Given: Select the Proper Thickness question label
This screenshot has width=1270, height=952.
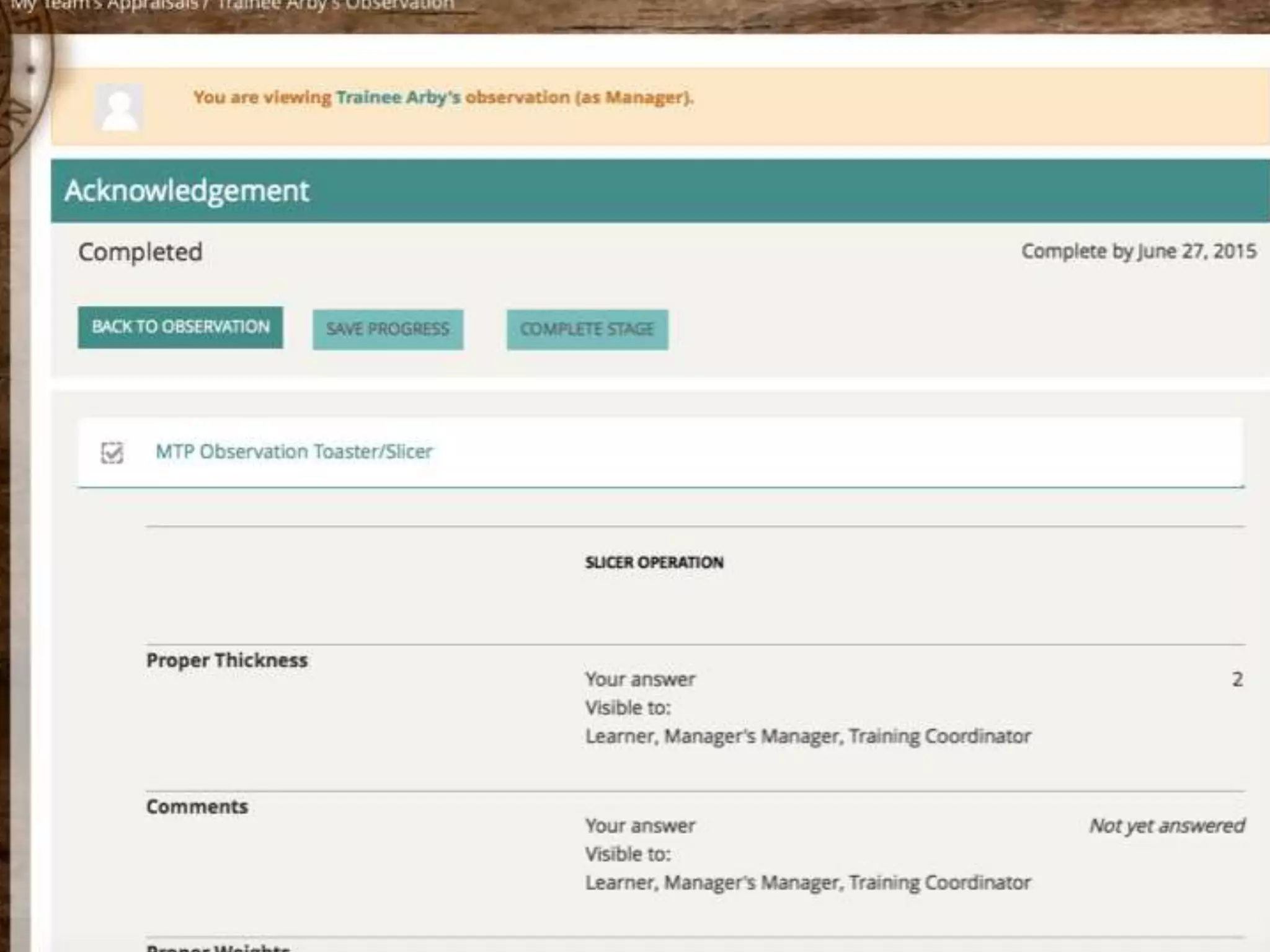Looking at the screenshot, I should click(x=227, y=660).
